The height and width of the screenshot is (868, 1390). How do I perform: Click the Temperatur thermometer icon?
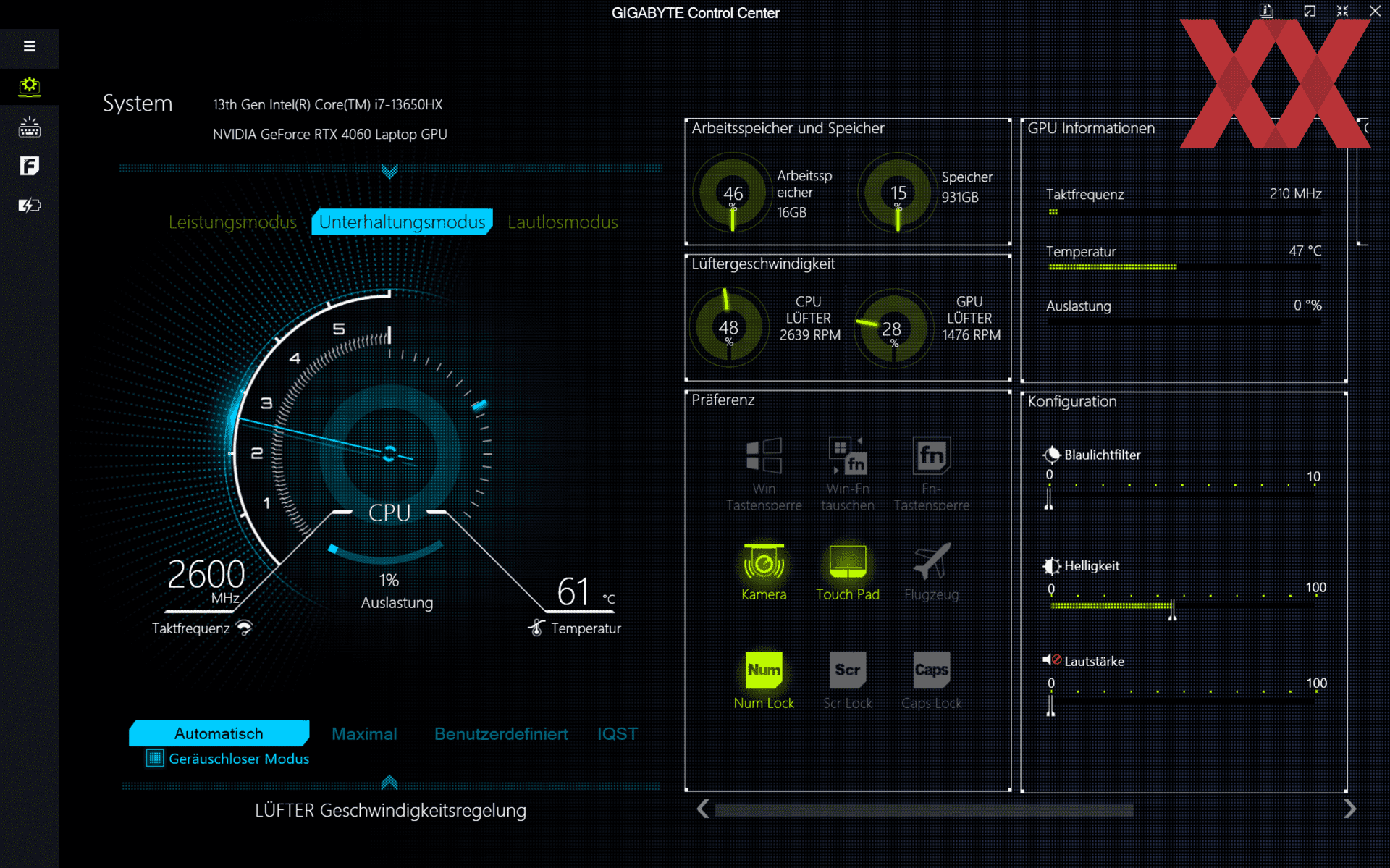[536, 628]
